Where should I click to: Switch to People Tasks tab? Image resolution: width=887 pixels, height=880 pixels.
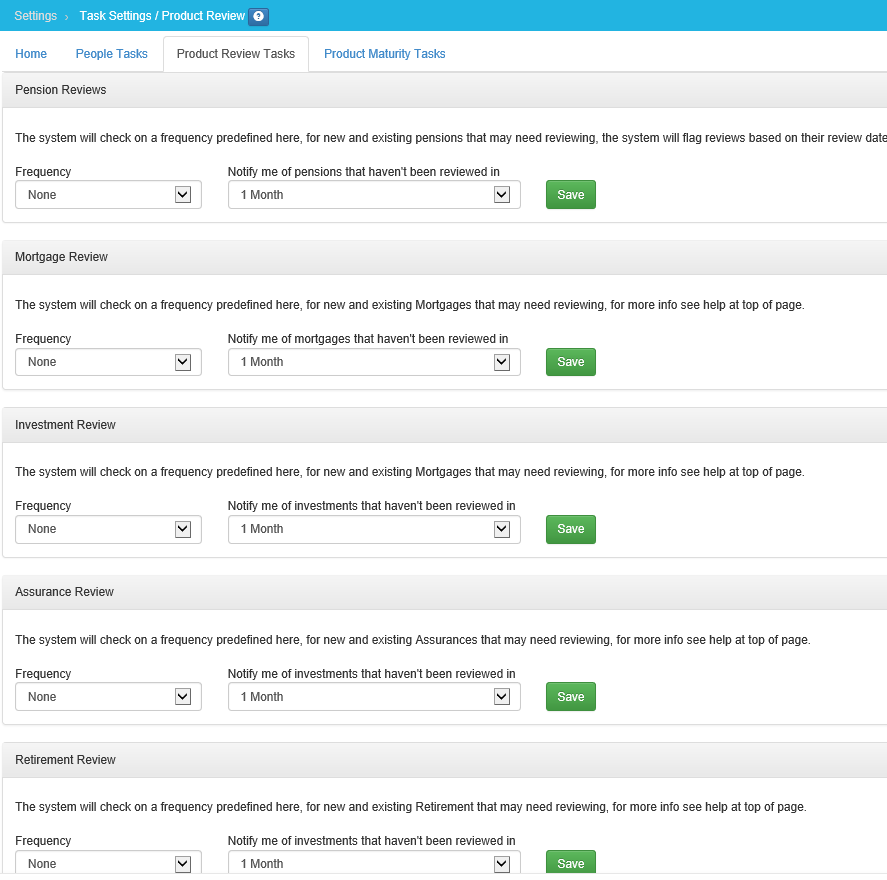point(111,54)
